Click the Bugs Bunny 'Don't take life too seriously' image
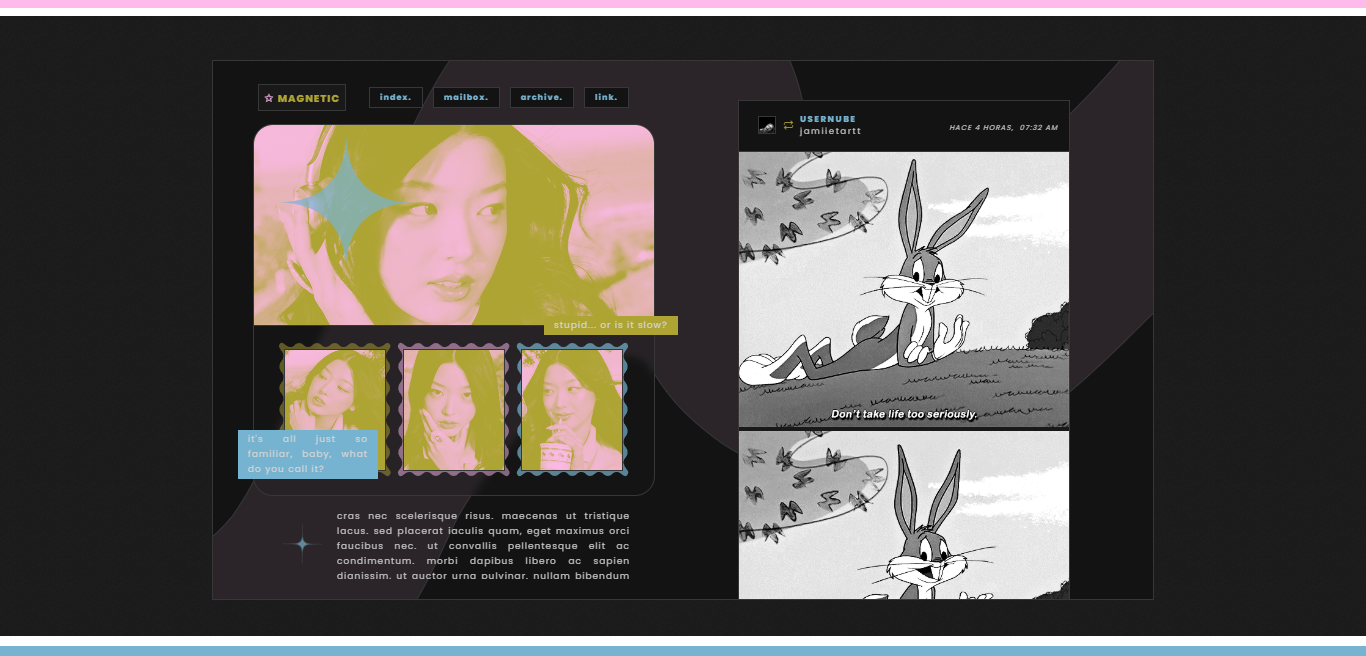Viewport: 1366px width, 656px height. click(904, 290)
